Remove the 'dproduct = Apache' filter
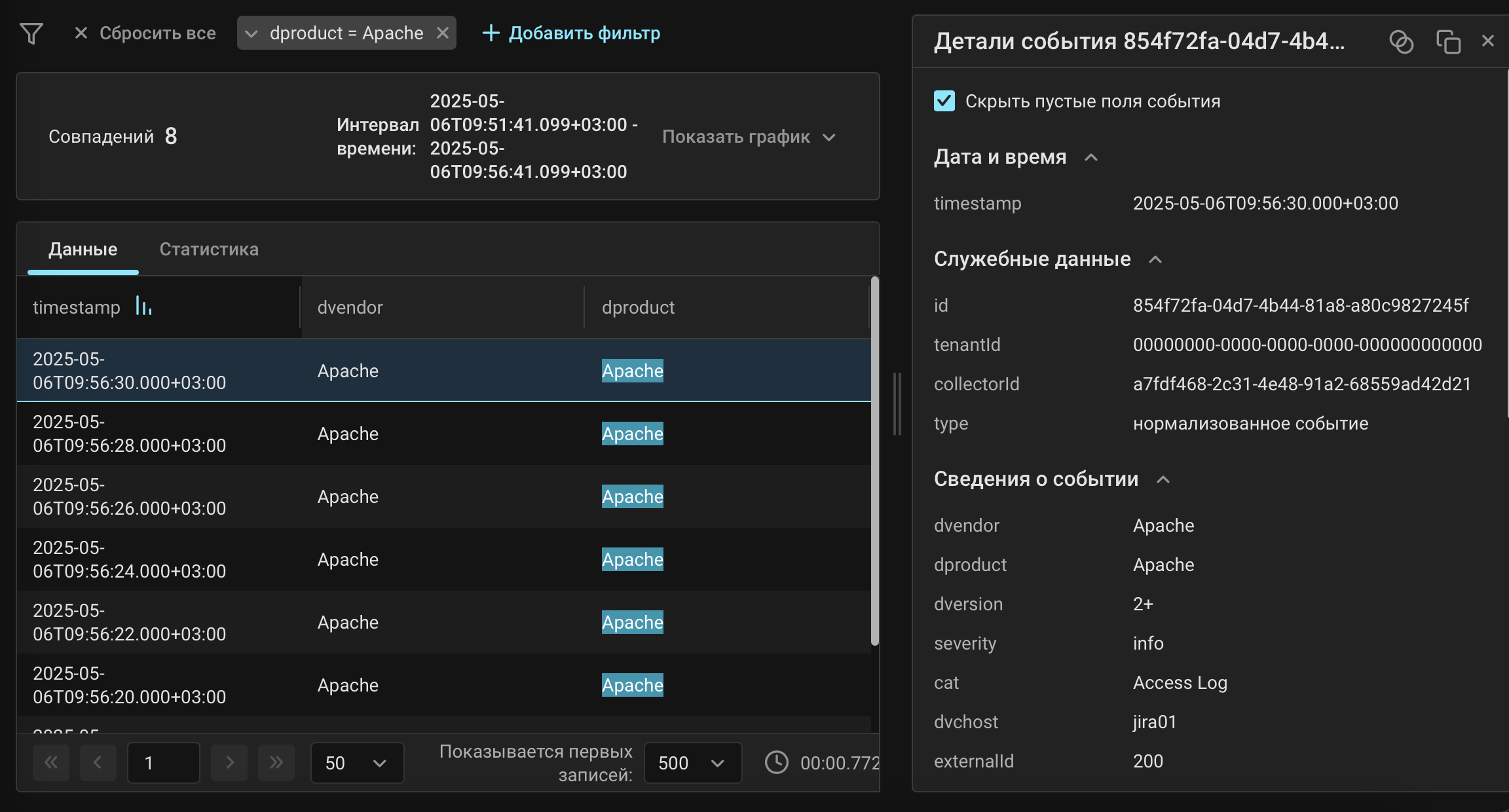1509x812 pixels. click(x=443, y=33)
